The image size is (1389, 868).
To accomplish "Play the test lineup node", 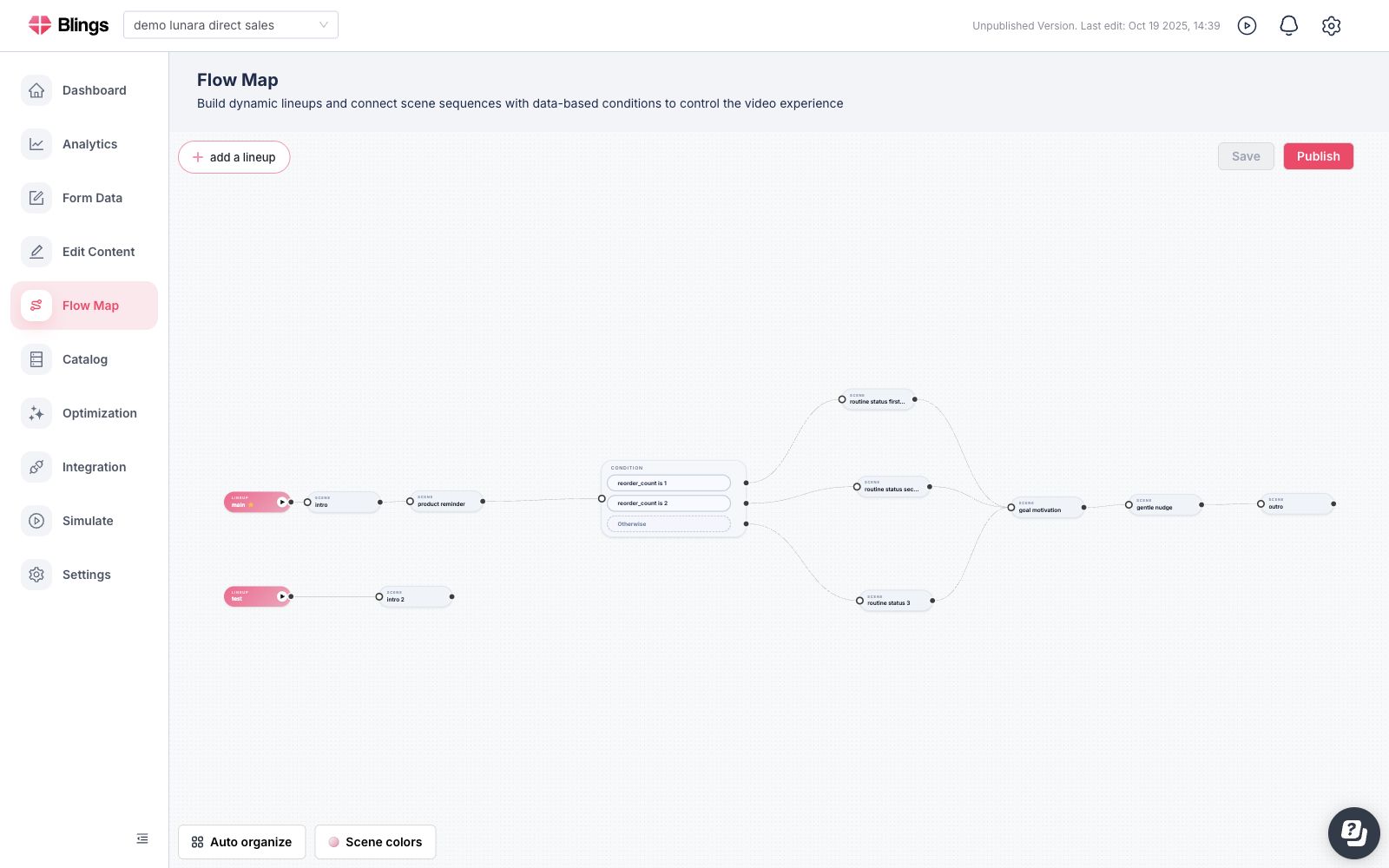I will pos(281,596).
